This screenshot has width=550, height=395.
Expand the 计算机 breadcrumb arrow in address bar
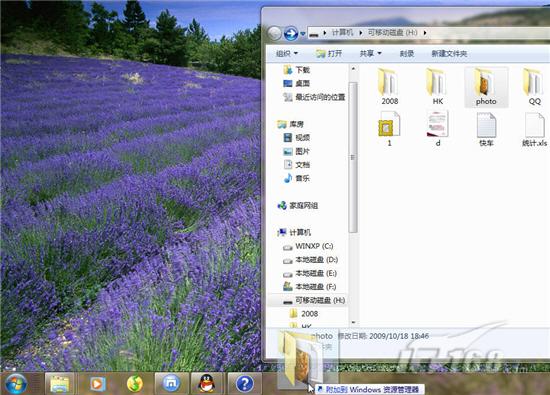361,33
